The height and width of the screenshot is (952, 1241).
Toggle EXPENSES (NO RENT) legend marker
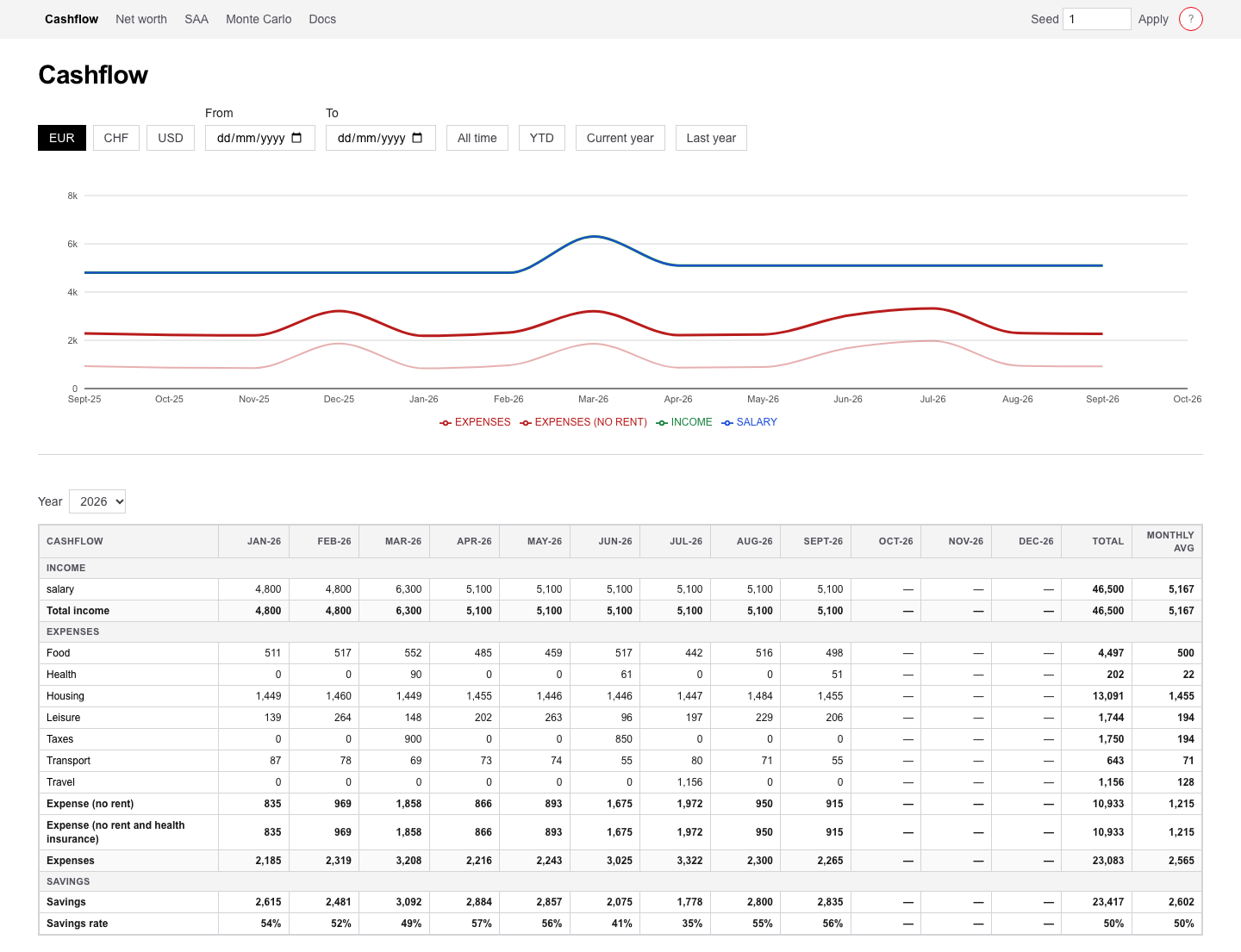pos(526,422)
